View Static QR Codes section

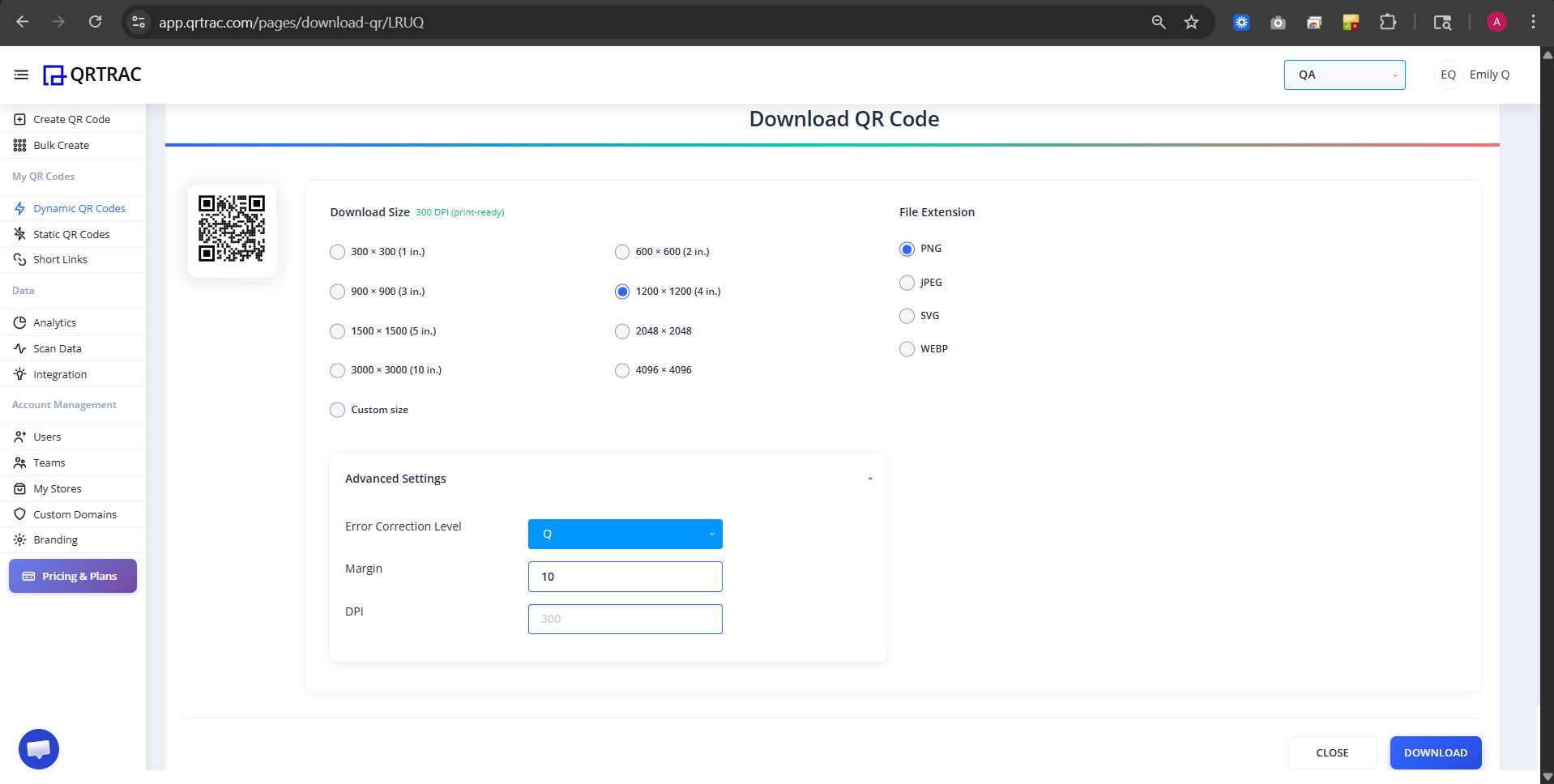coord(71,234)
